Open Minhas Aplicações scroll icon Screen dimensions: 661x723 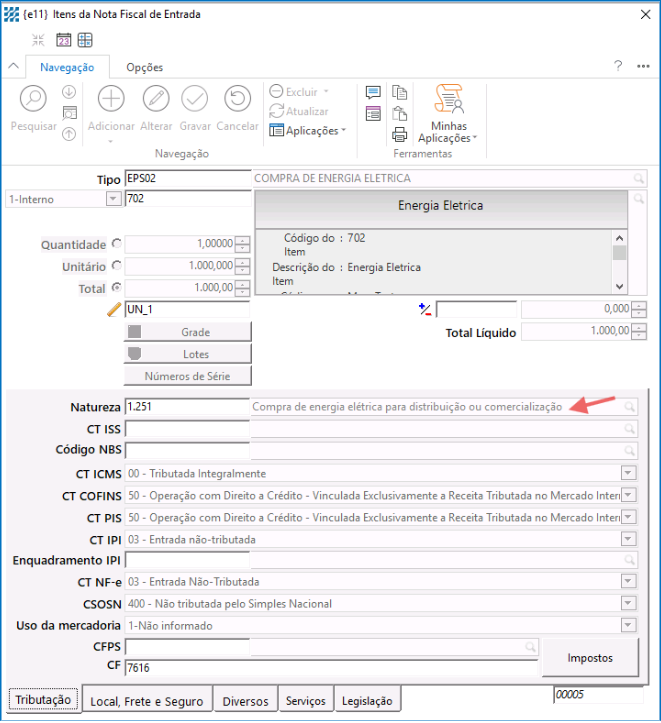pos(448,99)
